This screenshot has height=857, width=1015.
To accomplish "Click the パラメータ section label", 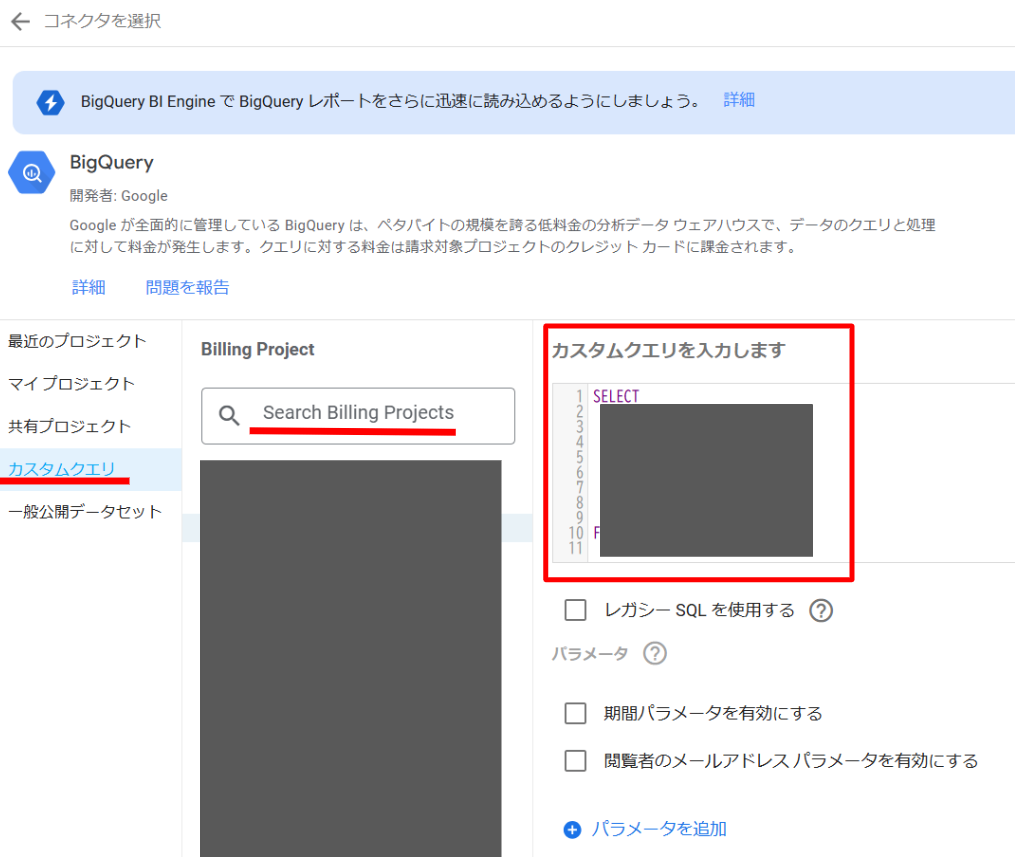I will [590, 654].
